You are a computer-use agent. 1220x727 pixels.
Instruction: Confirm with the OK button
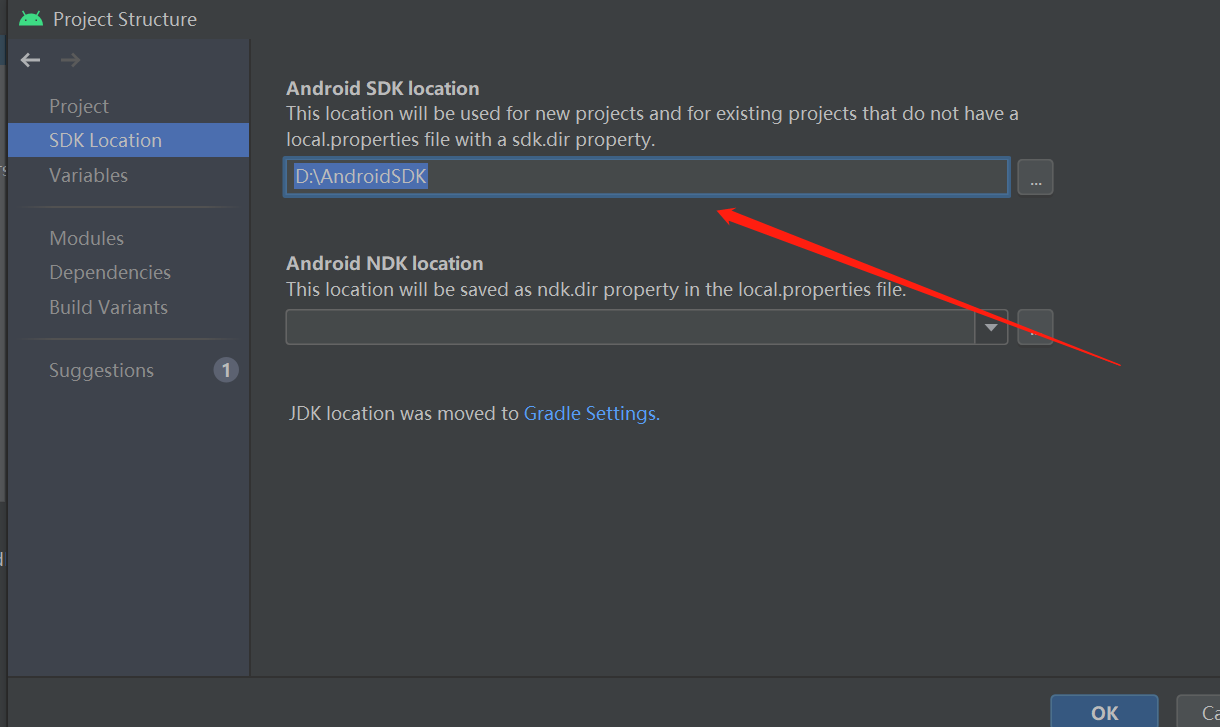click(1104, 711)
